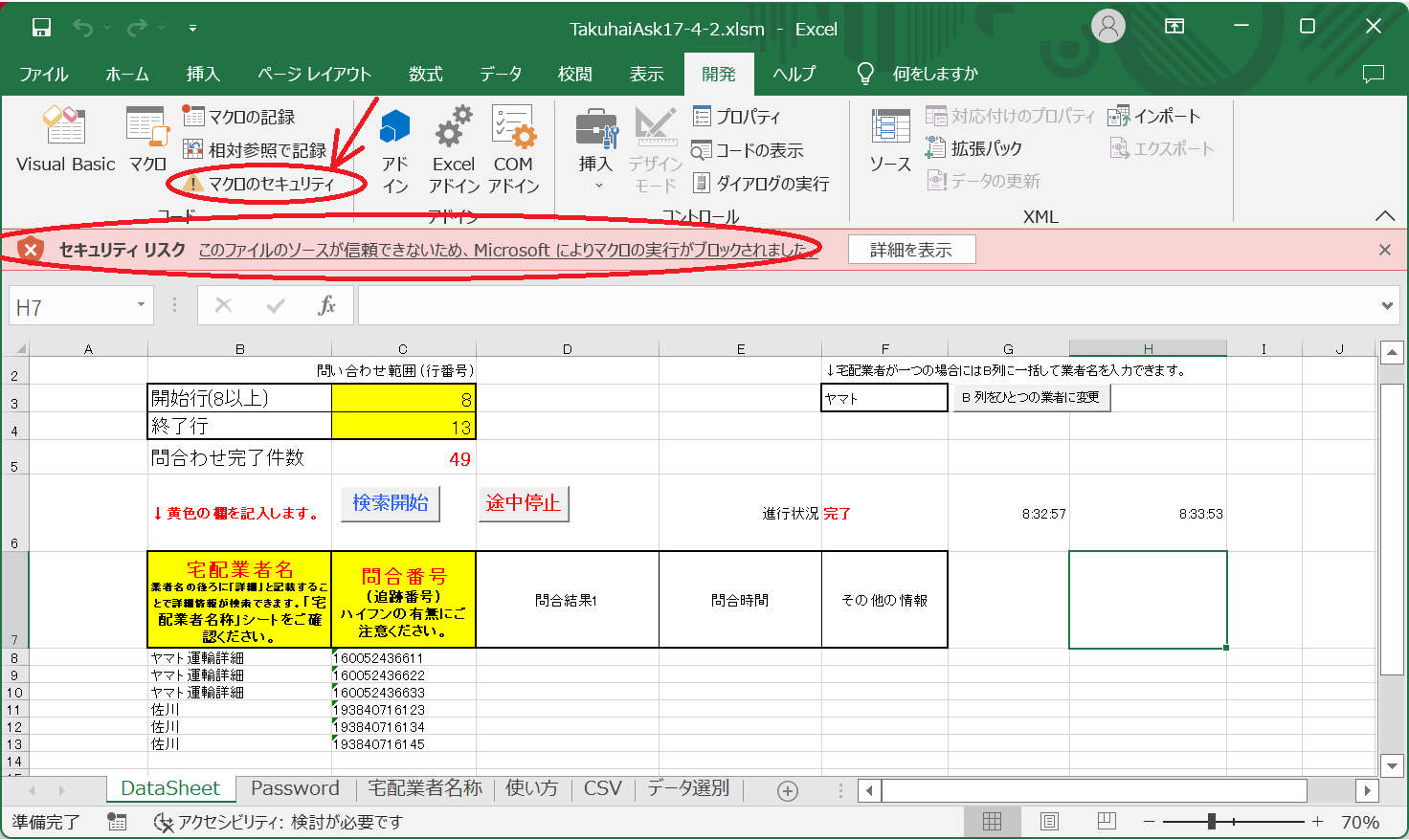Click 対応付けのプロパティ
The width and height of the screenshot is (1409, 840).
coord(1010,116)
